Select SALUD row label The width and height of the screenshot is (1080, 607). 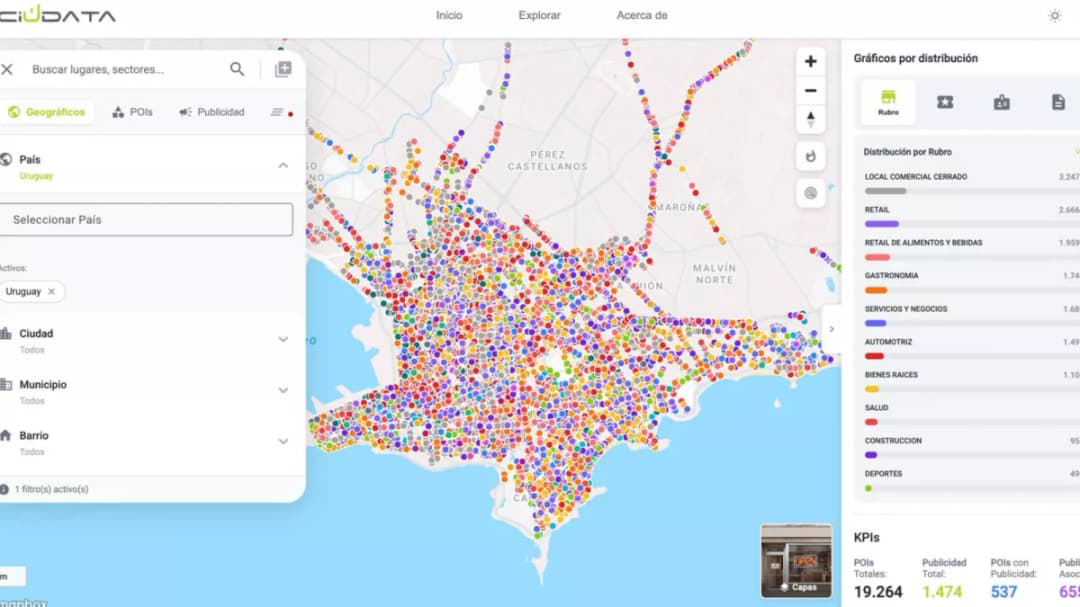(877, 408)
